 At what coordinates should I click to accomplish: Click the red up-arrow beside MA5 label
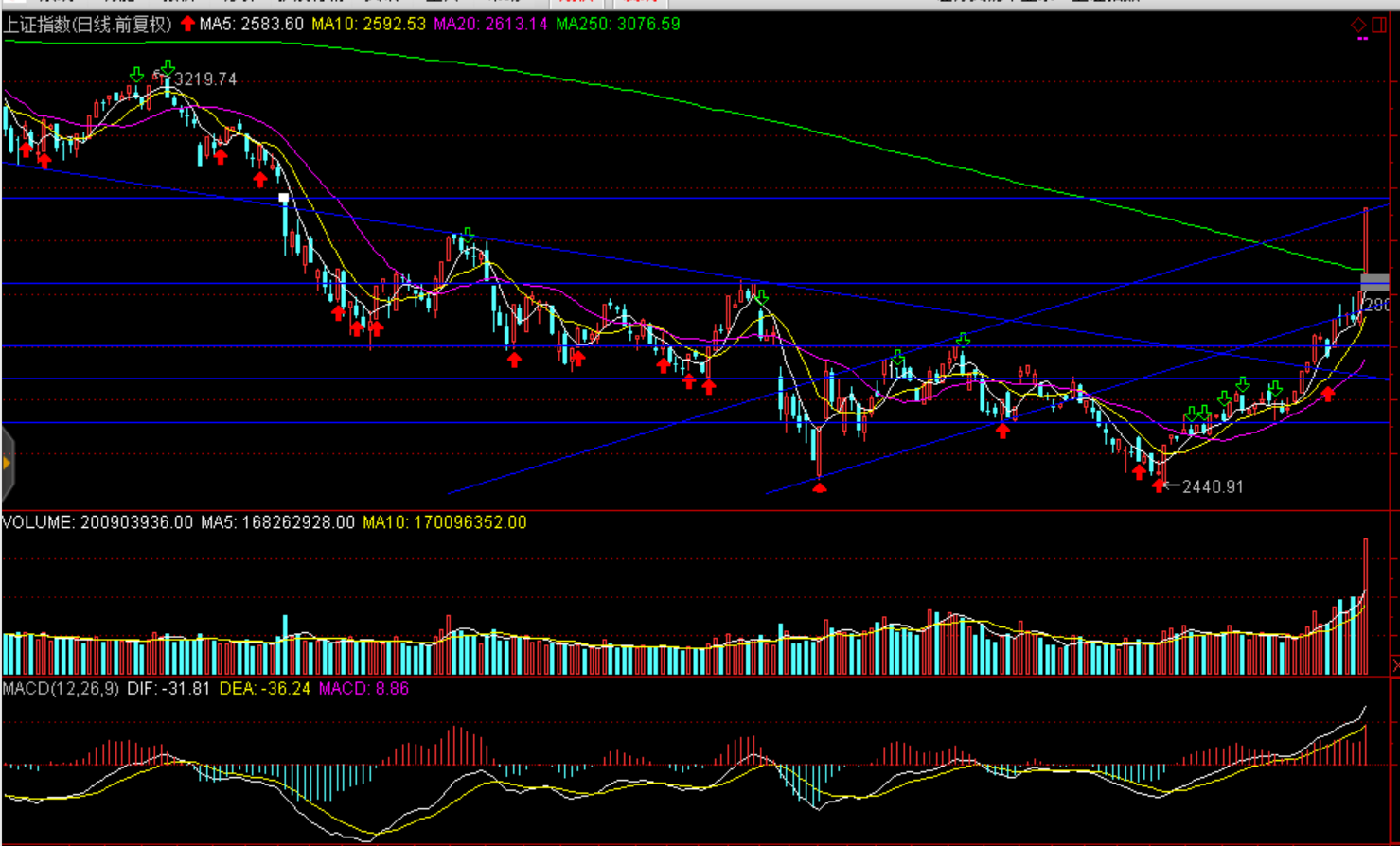[x=187, y=24]
